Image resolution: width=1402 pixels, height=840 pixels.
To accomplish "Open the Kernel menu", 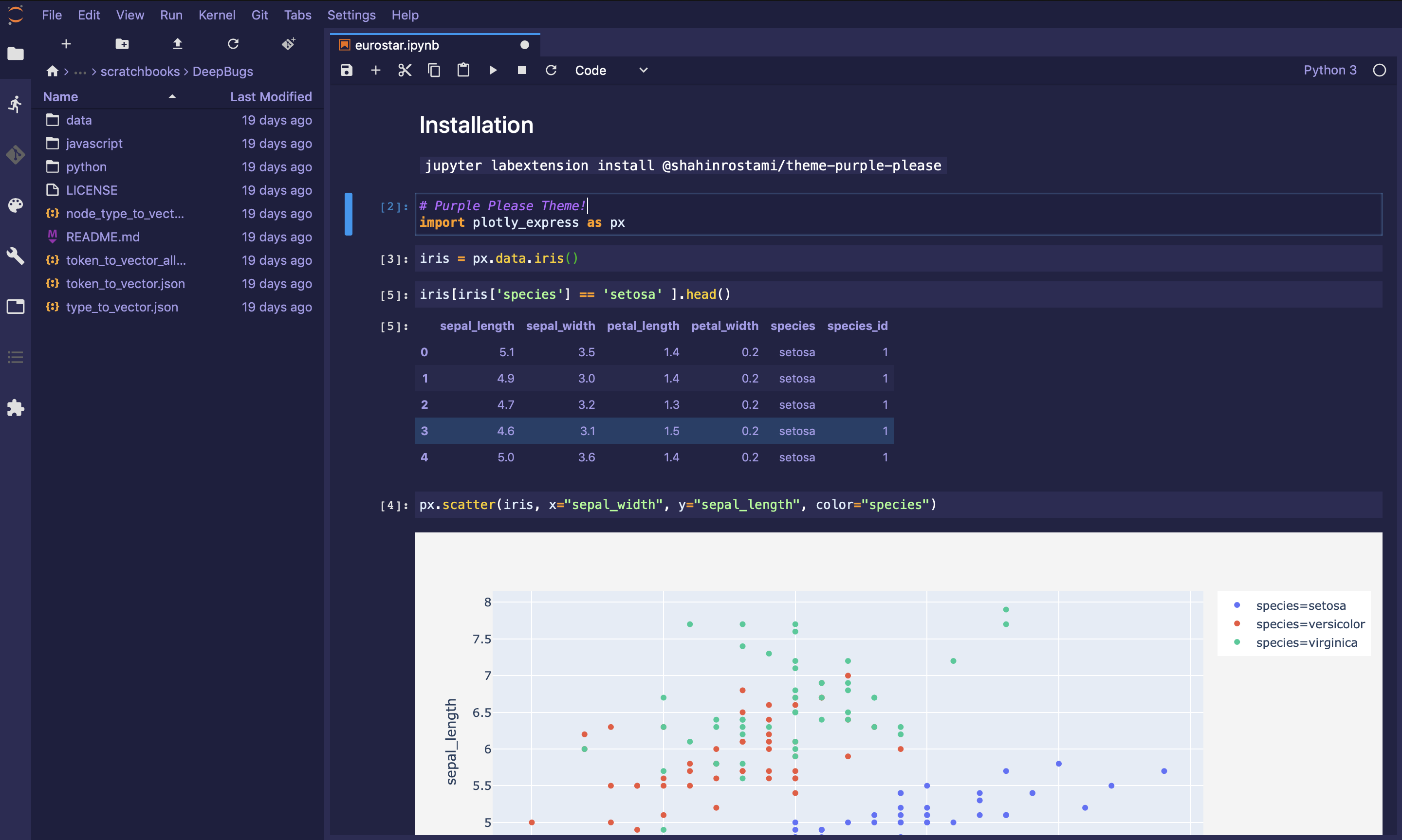I will (x=217, y=15).
